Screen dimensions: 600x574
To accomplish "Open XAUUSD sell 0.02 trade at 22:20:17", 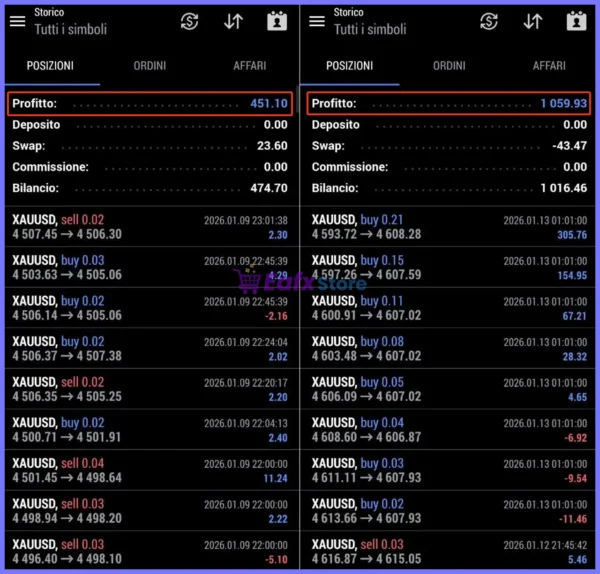I will pyautogui.click(x=152, y=389).
